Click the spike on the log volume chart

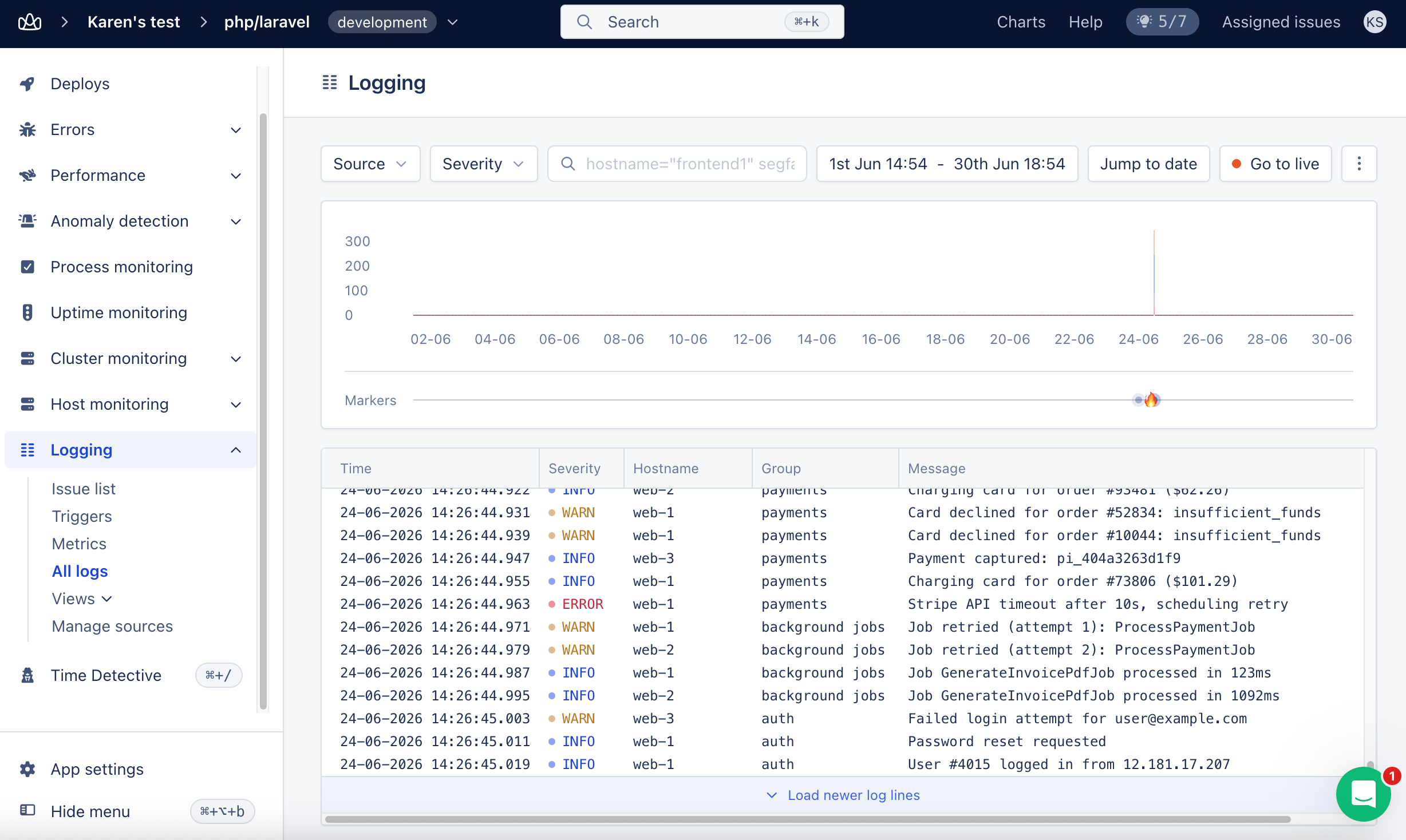(x=1154, y=272)
